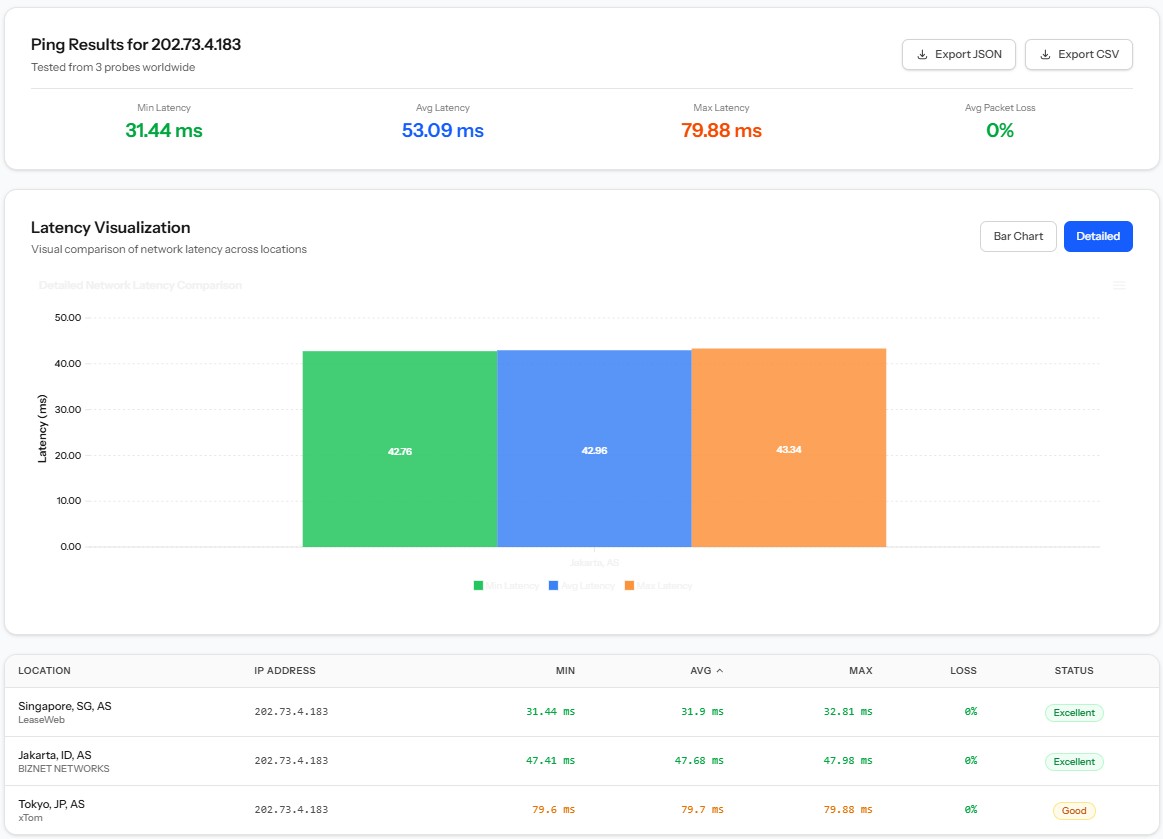The width and height of the screenshot is (1163, 839).
Task: Click the IP address in Singapore row
Action: coord(291,712)
